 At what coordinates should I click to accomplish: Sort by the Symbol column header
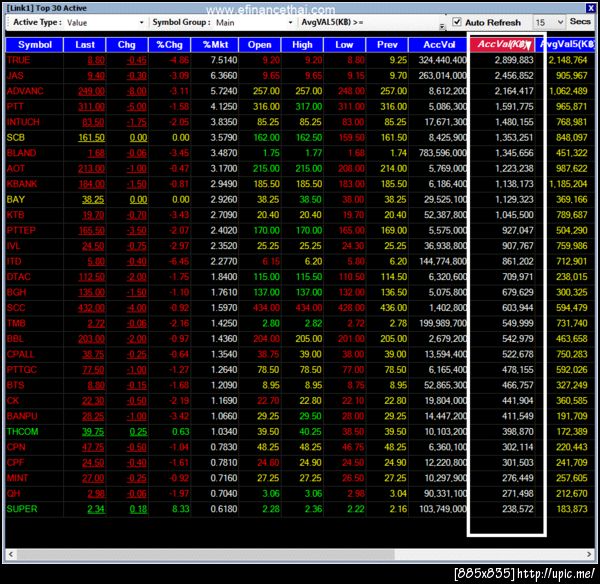pyautogui.click(x=34, y=45)
